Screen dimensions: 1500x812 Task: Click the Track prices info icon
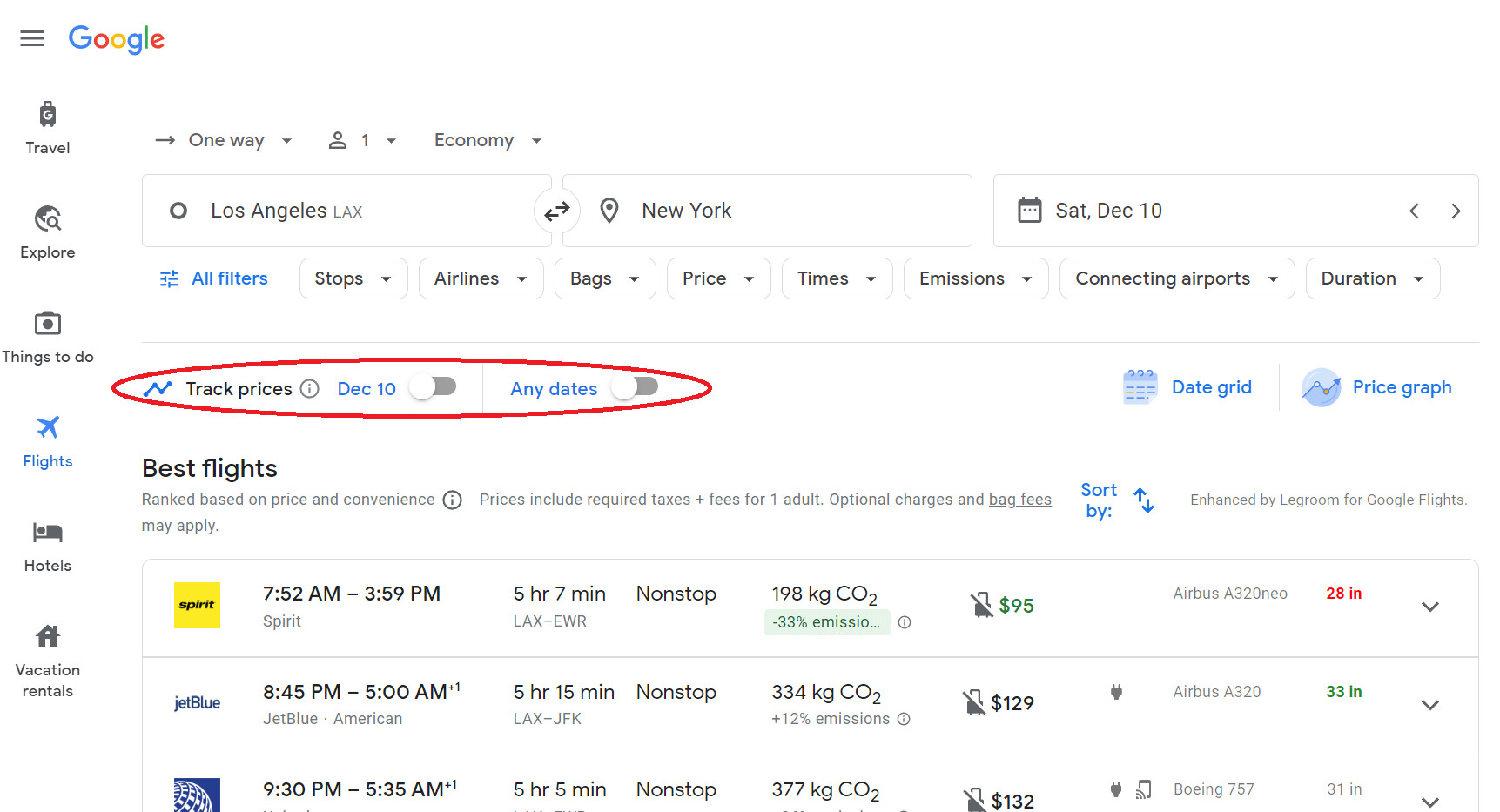coord(310,388)
